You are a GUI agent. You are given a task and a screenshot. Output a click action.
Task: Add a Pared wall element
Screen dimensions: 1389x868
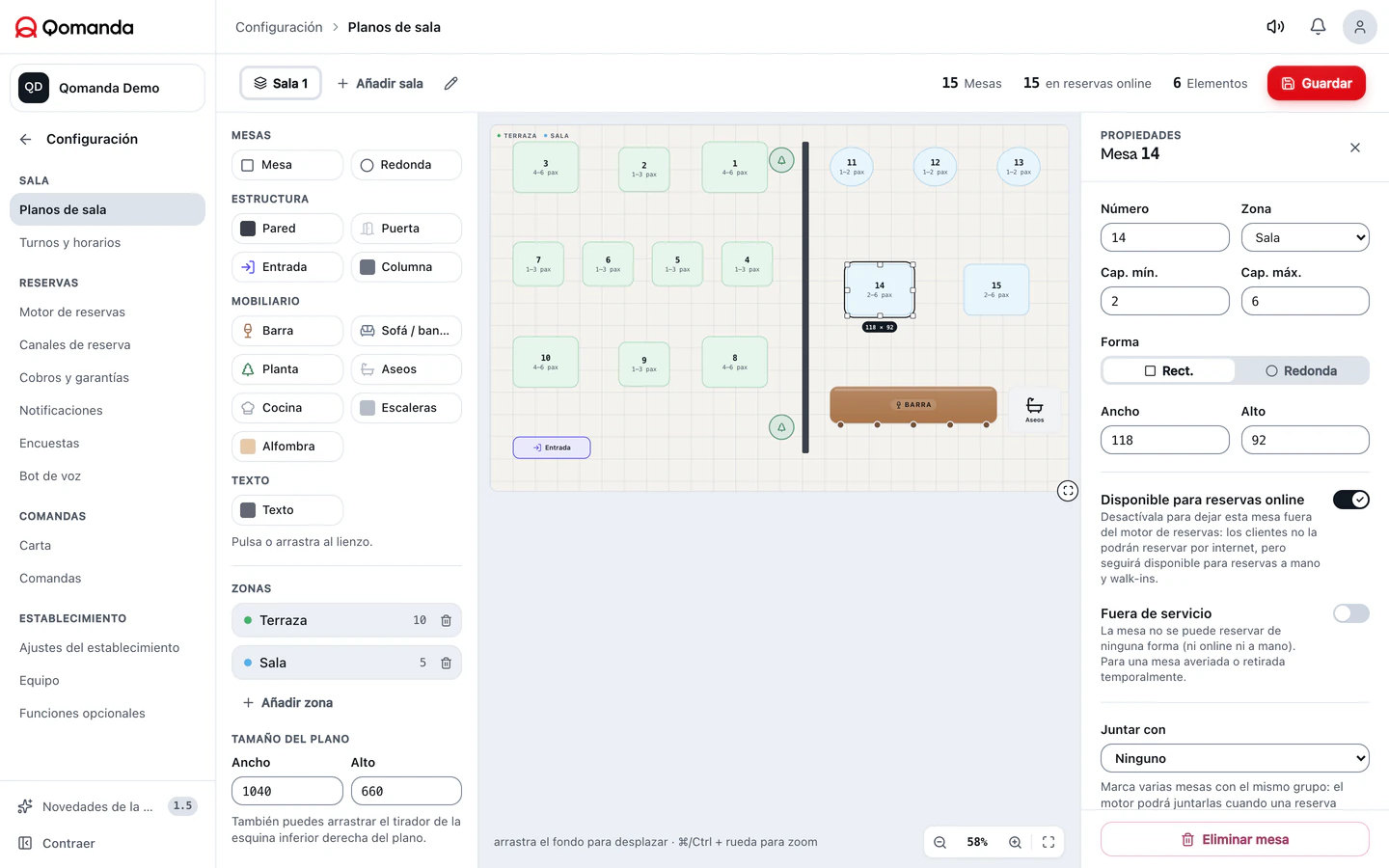[287, 229]
